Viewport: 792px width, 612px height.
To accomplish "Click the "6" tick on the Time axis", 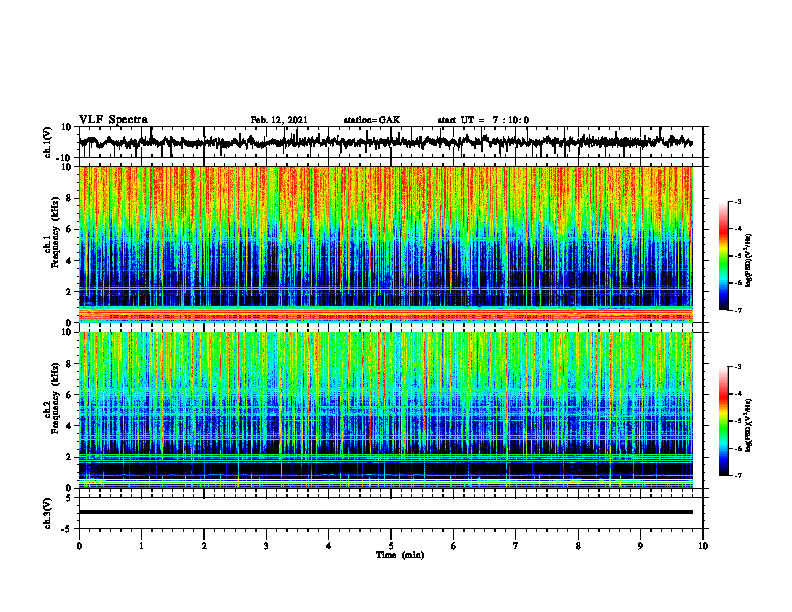I will (x=454, y=546).
